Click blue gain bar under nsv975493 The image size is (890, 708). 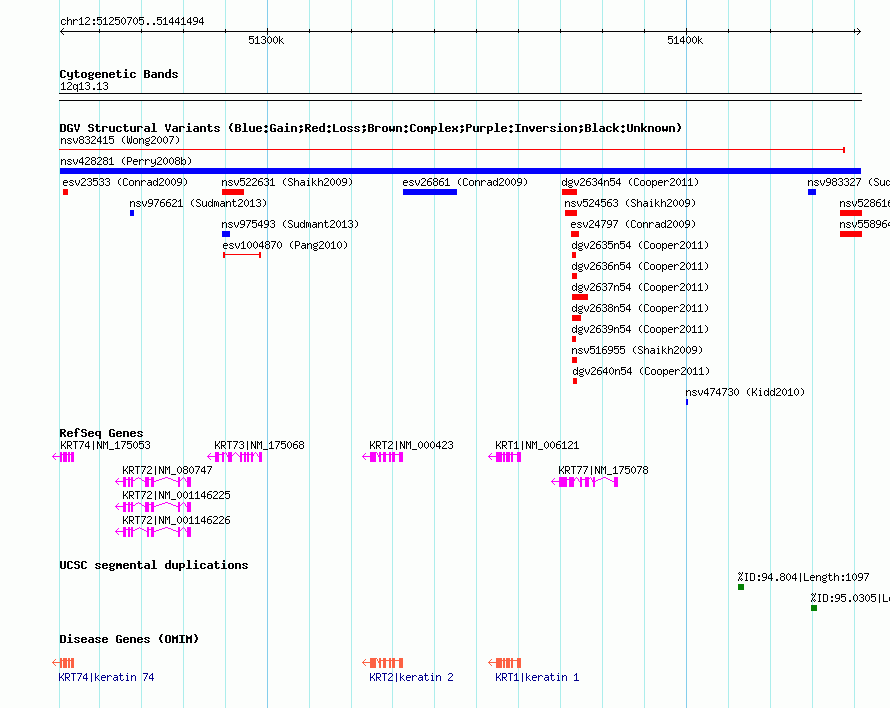tap(226, 234)
